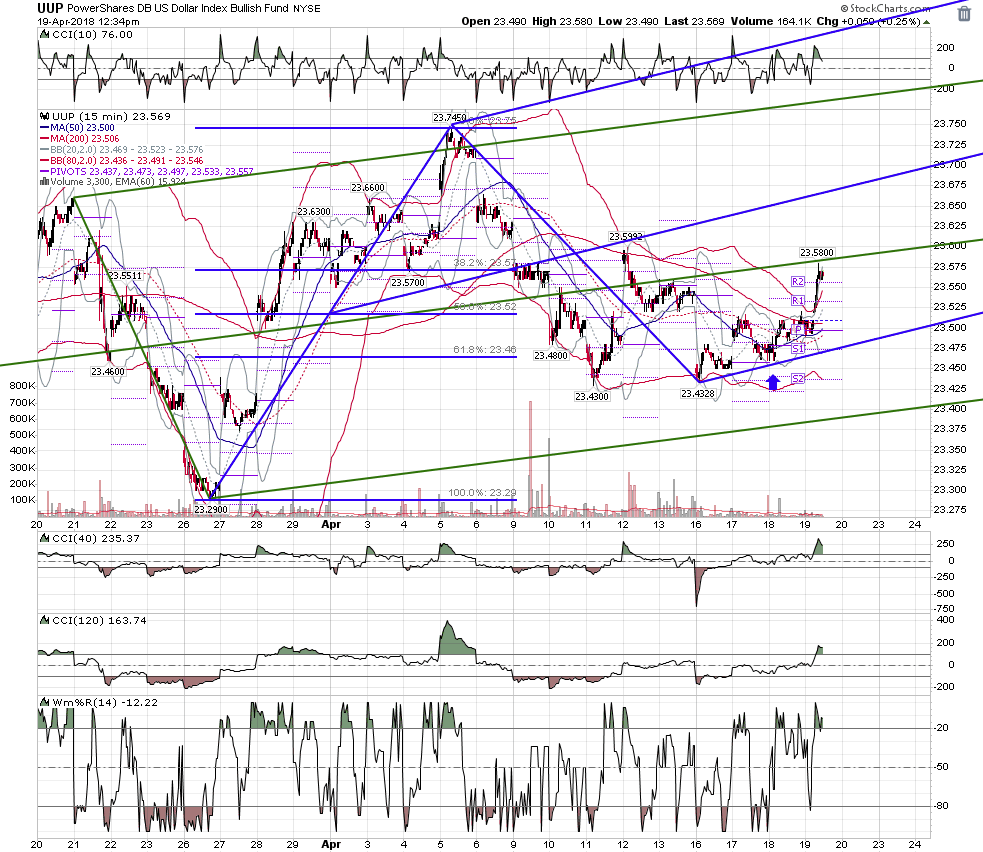Click the 23.4800 price label
The image size is (983, 852).
[x=550, y=355]
